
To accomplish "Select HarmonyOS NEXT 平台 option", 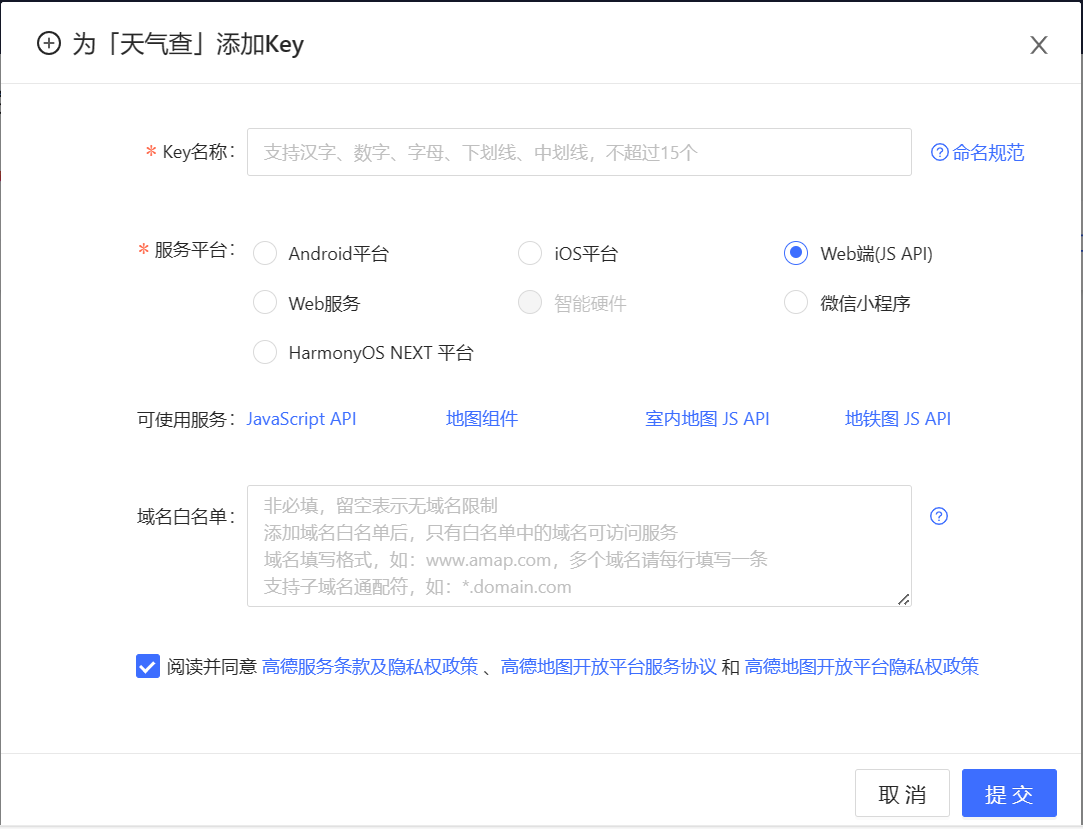I will pyautogui.click(x=265, y=352).
